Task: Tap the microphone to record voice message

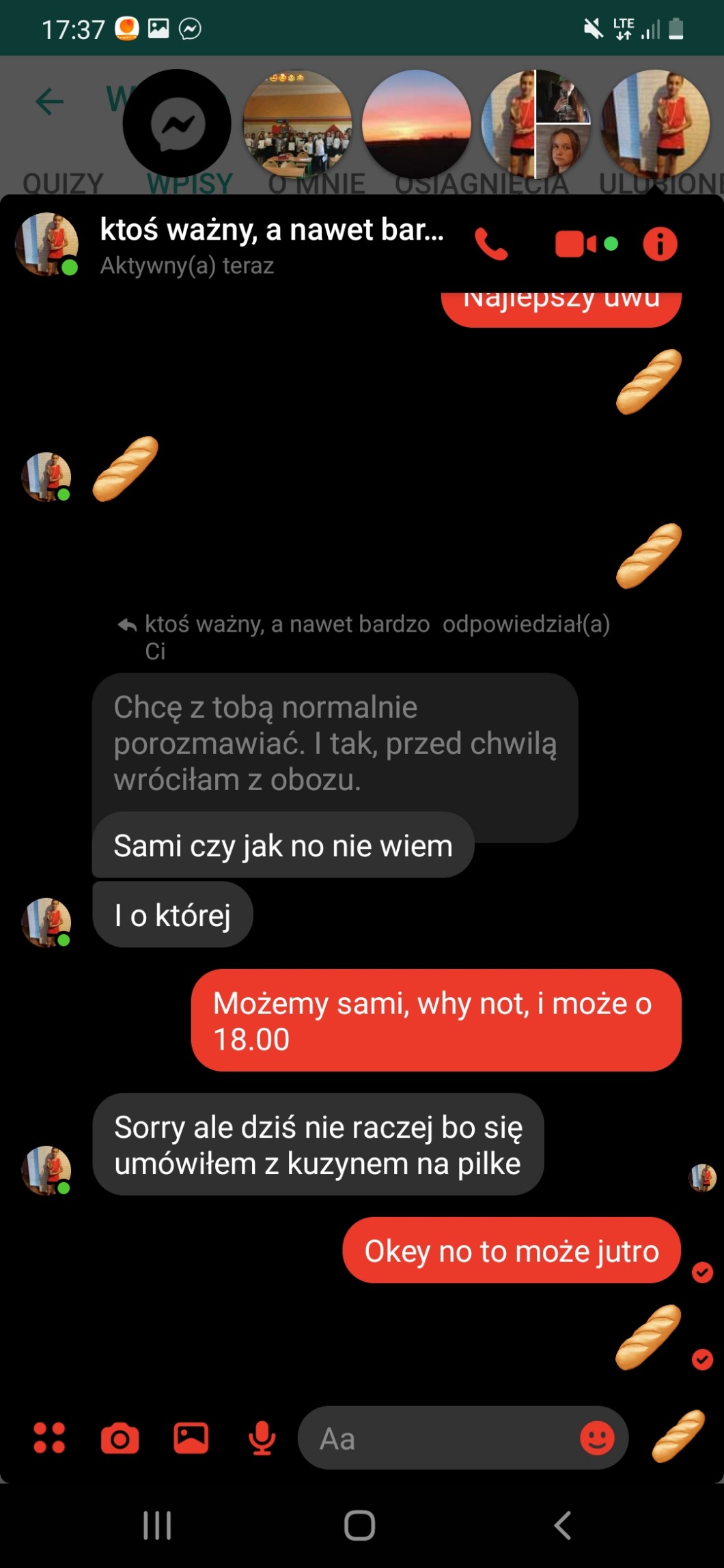Action: coord(262,1438)
